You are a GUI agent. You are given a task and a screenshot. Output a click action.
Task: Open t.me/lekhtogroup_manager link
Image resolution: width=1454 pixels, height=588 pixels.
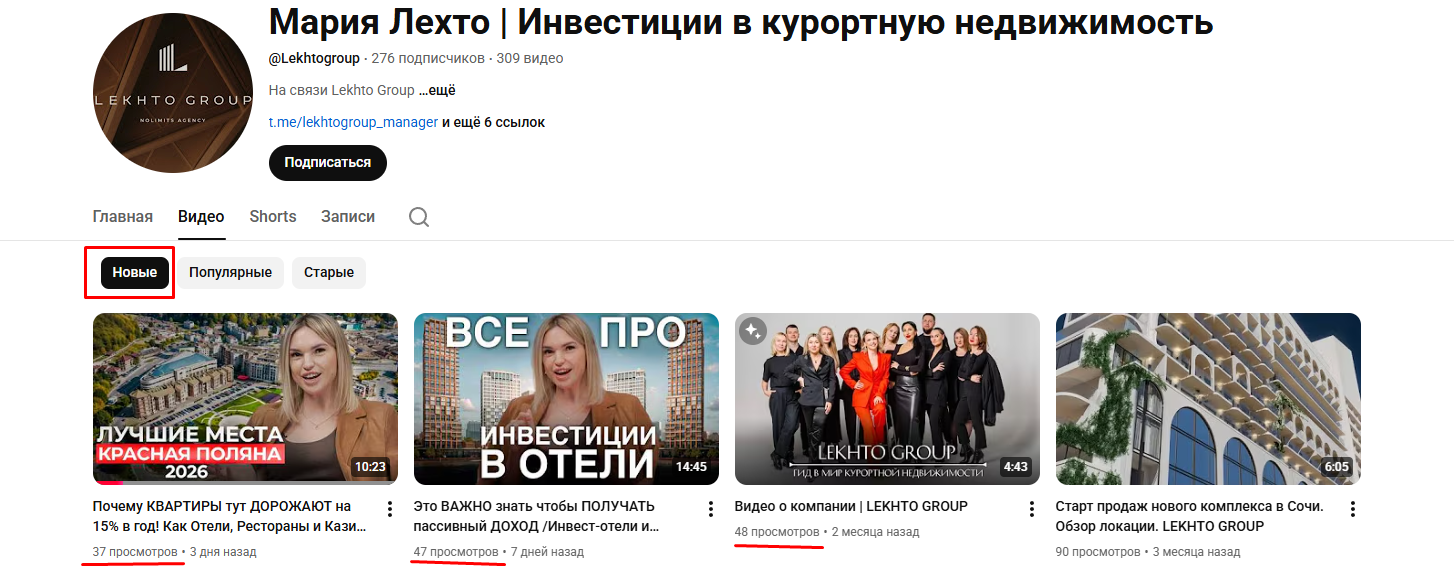(x=353, y=122)
